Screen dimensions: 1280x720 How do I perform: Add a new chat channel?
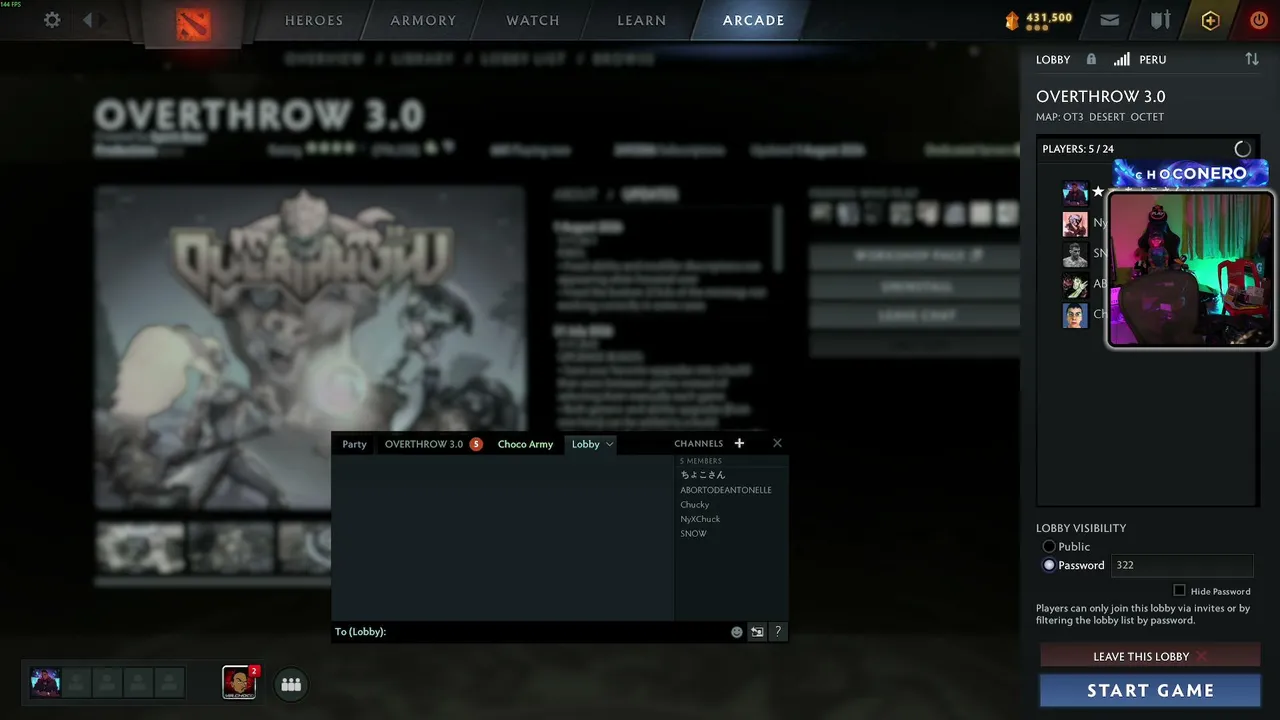[739, 443]
